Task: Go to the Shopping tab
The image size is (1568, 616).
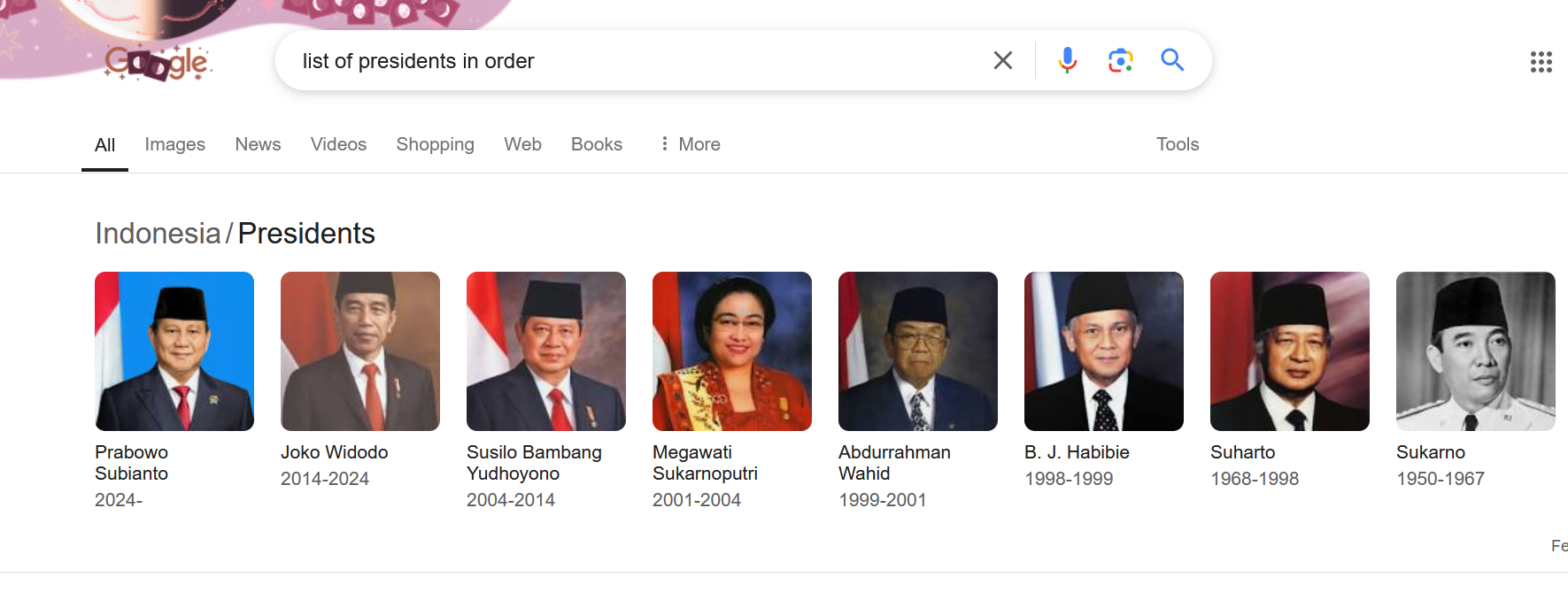Action: point(435,144)
